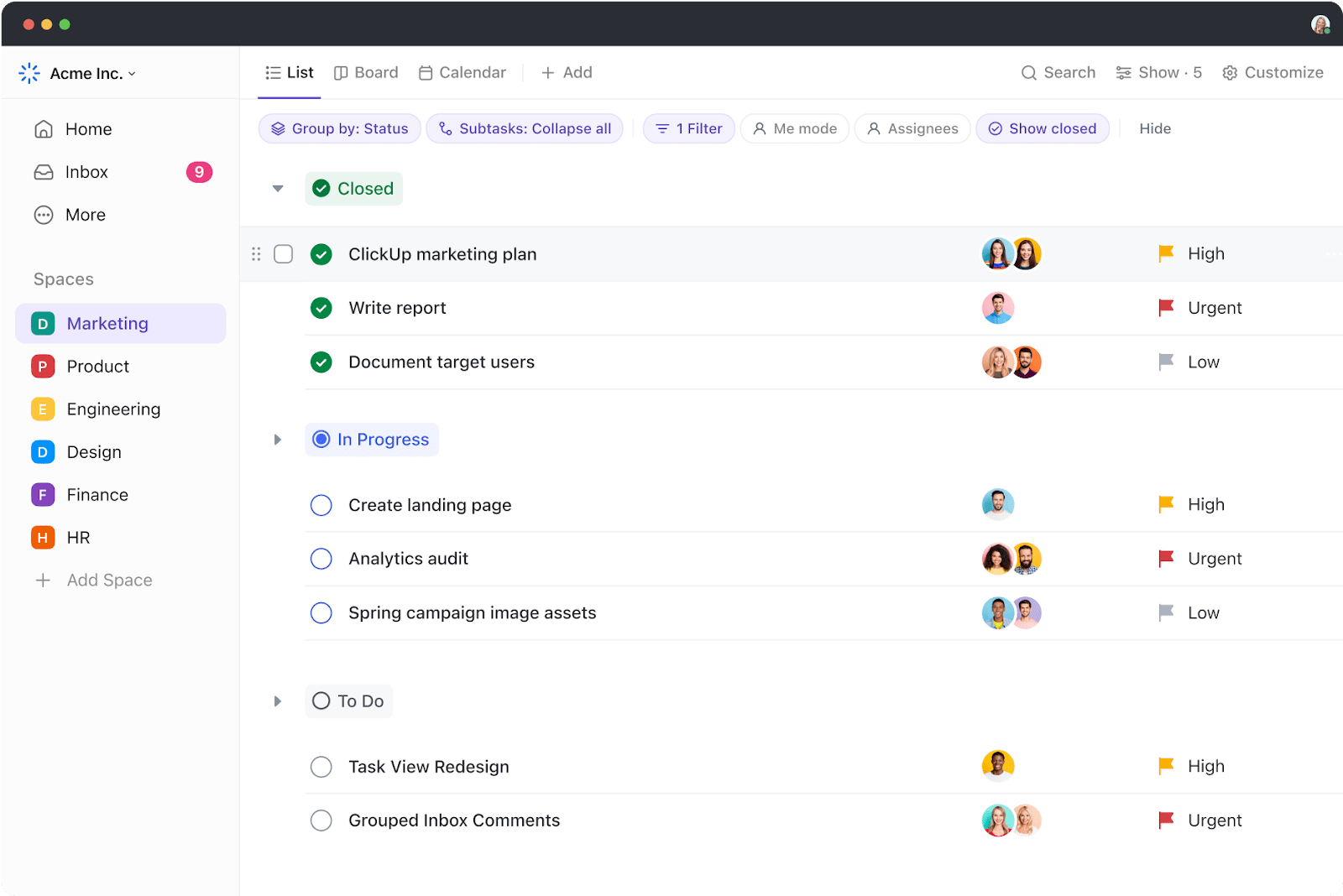
Task: Click the More ellipsis icon
Action: click(x=44, y=215)
